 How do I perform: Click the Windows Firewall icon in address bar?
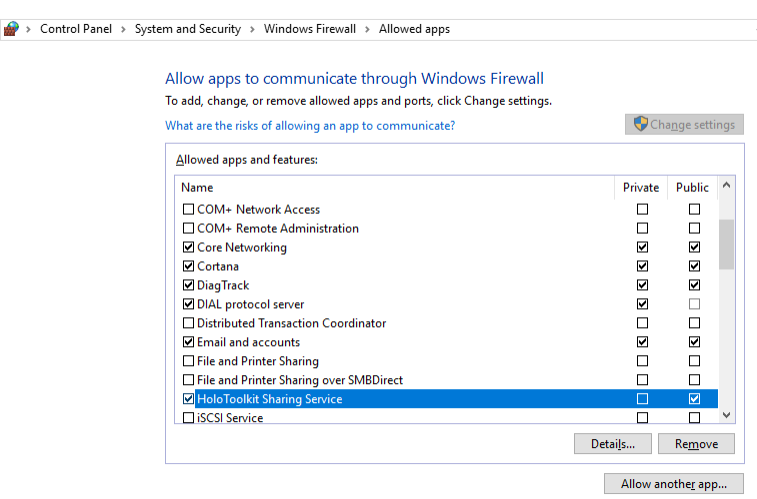point(11,29)
